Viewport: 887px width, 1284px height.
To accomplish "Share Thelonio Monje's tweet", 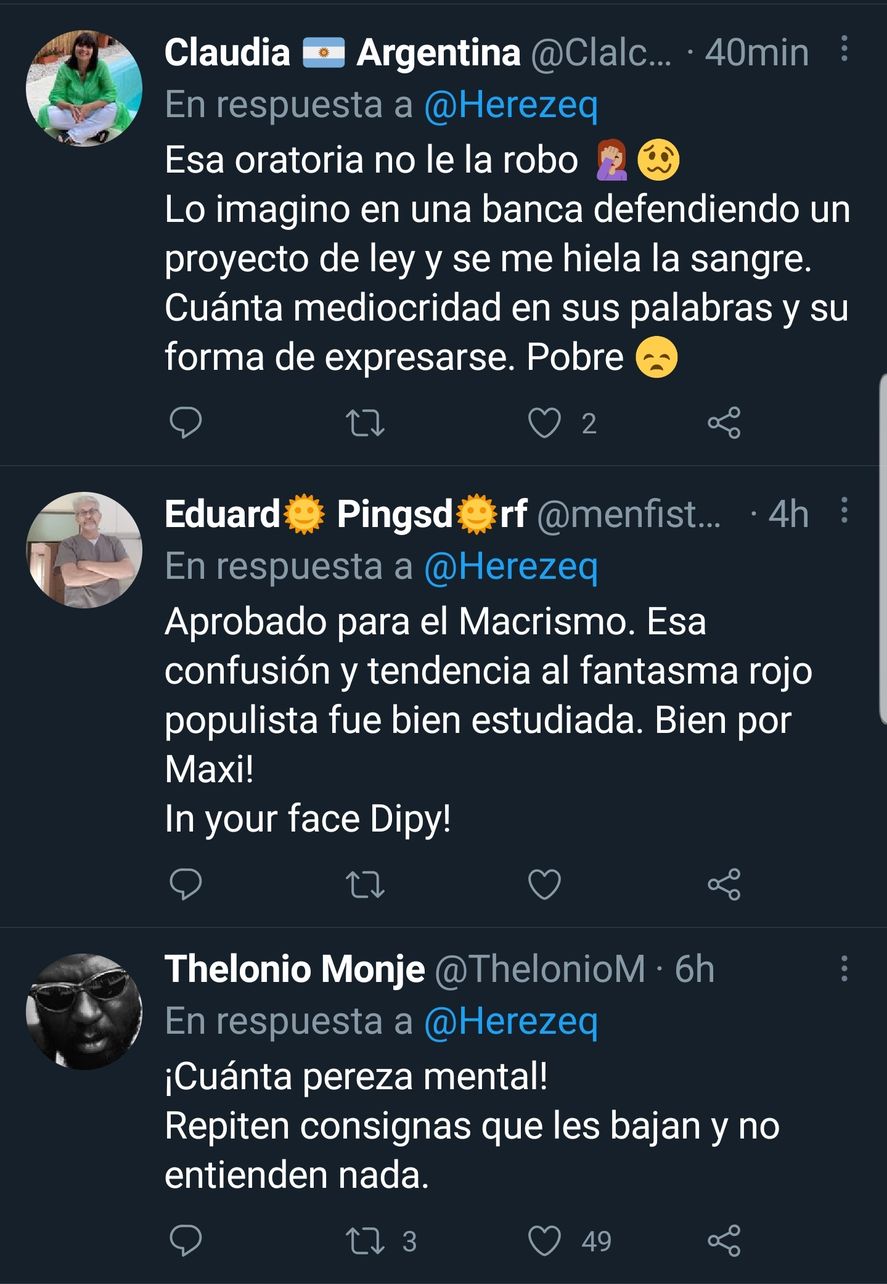I will click(x=723, y=1241).
